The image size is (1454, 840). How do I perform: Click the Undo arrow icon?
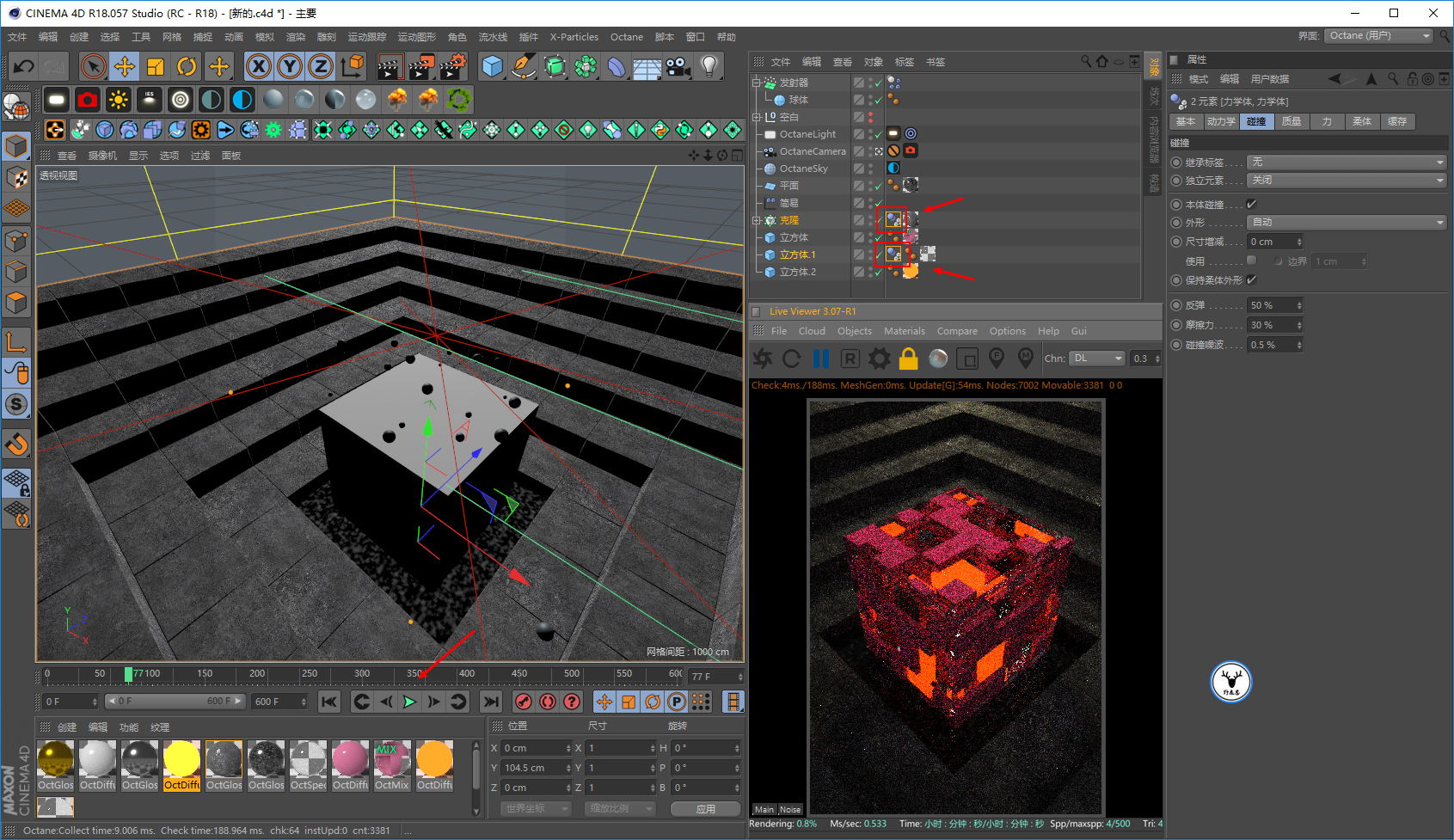click(24, 66)
